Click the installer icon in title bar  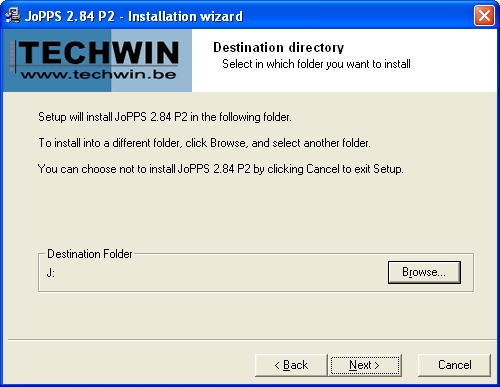click(x=13, y=16)
